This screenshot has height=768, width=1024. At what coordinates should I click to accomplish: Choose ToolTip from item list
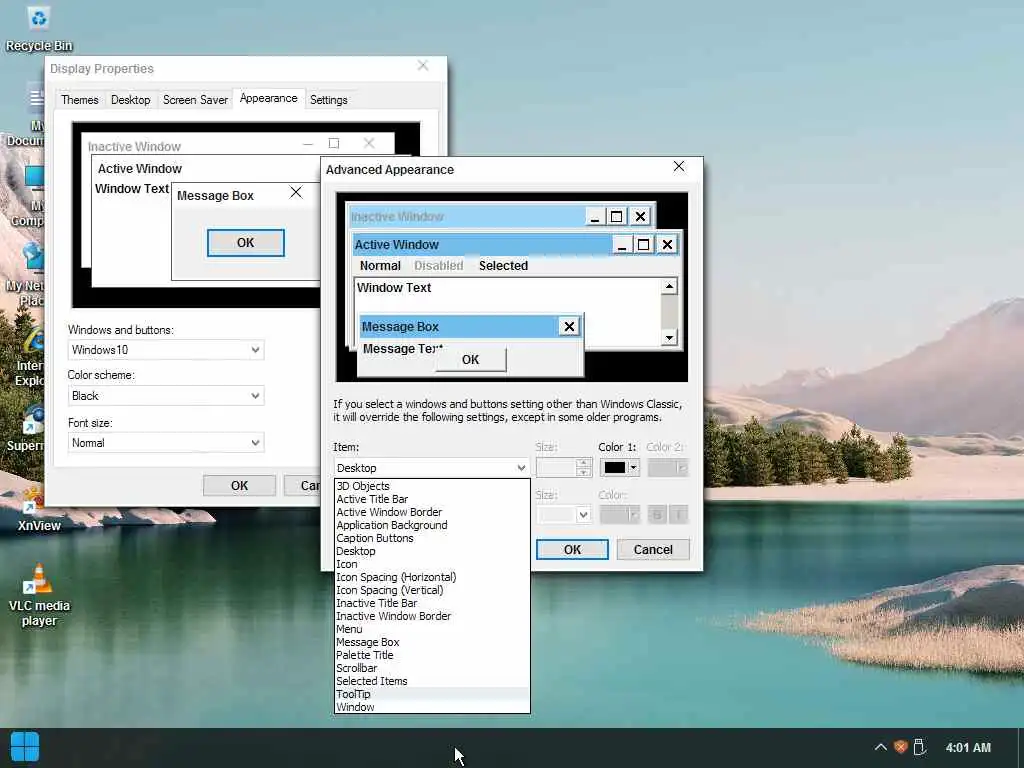(x=432, y=694)
